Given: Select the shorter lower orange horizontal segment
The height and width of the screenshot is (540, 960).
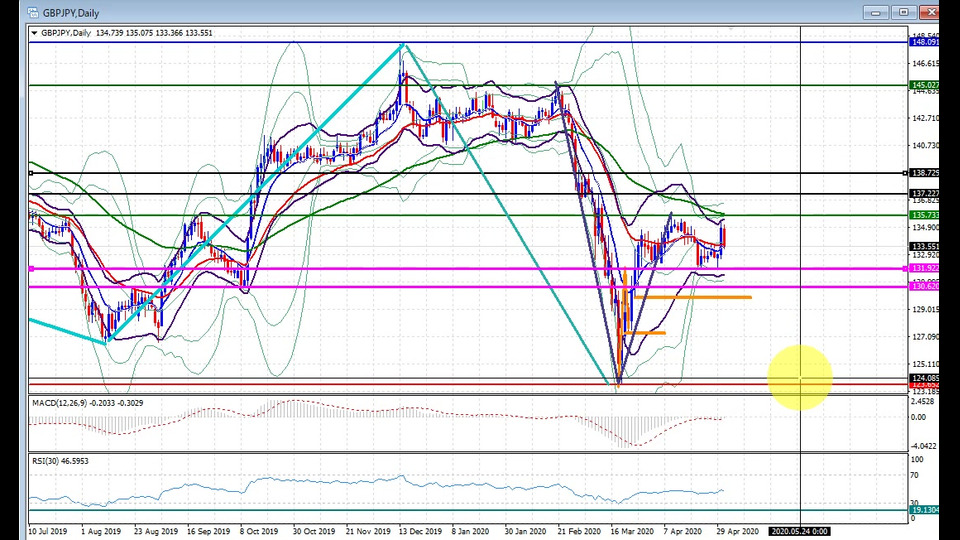Looking at the screenshot, I should (x=644, y=333).
